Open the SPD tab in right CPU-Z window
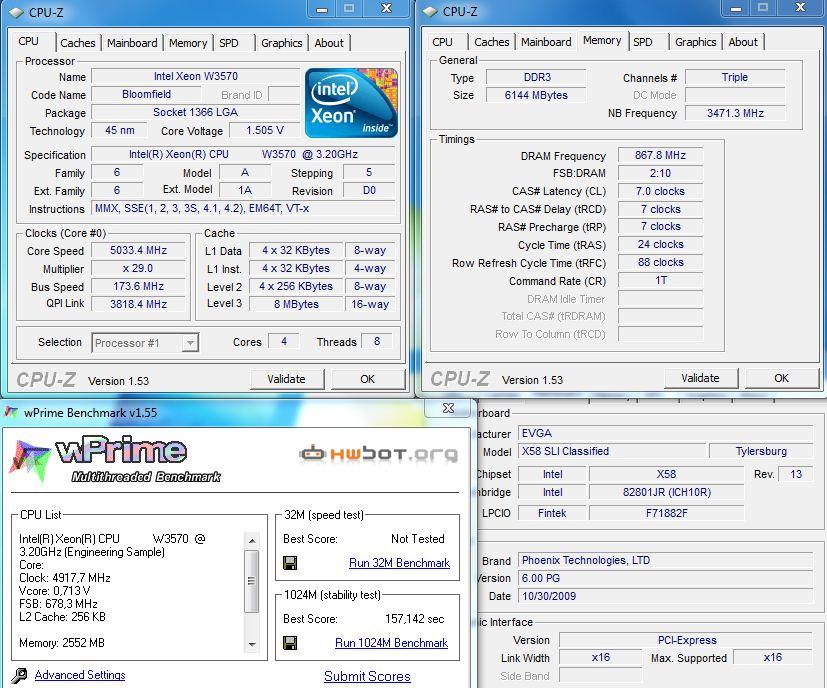 642,42
